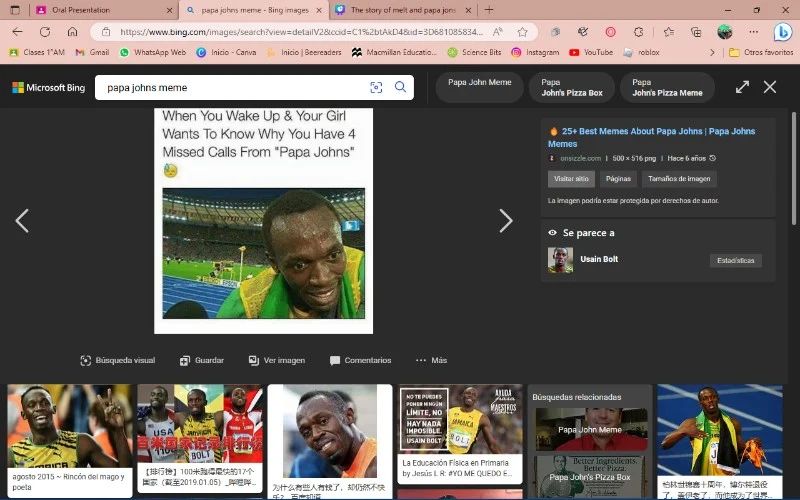Image resolution: width=800 pixels, height=500 pixels.
Task: Open the tab actions menu icon
Action: (x=15, y=10)
